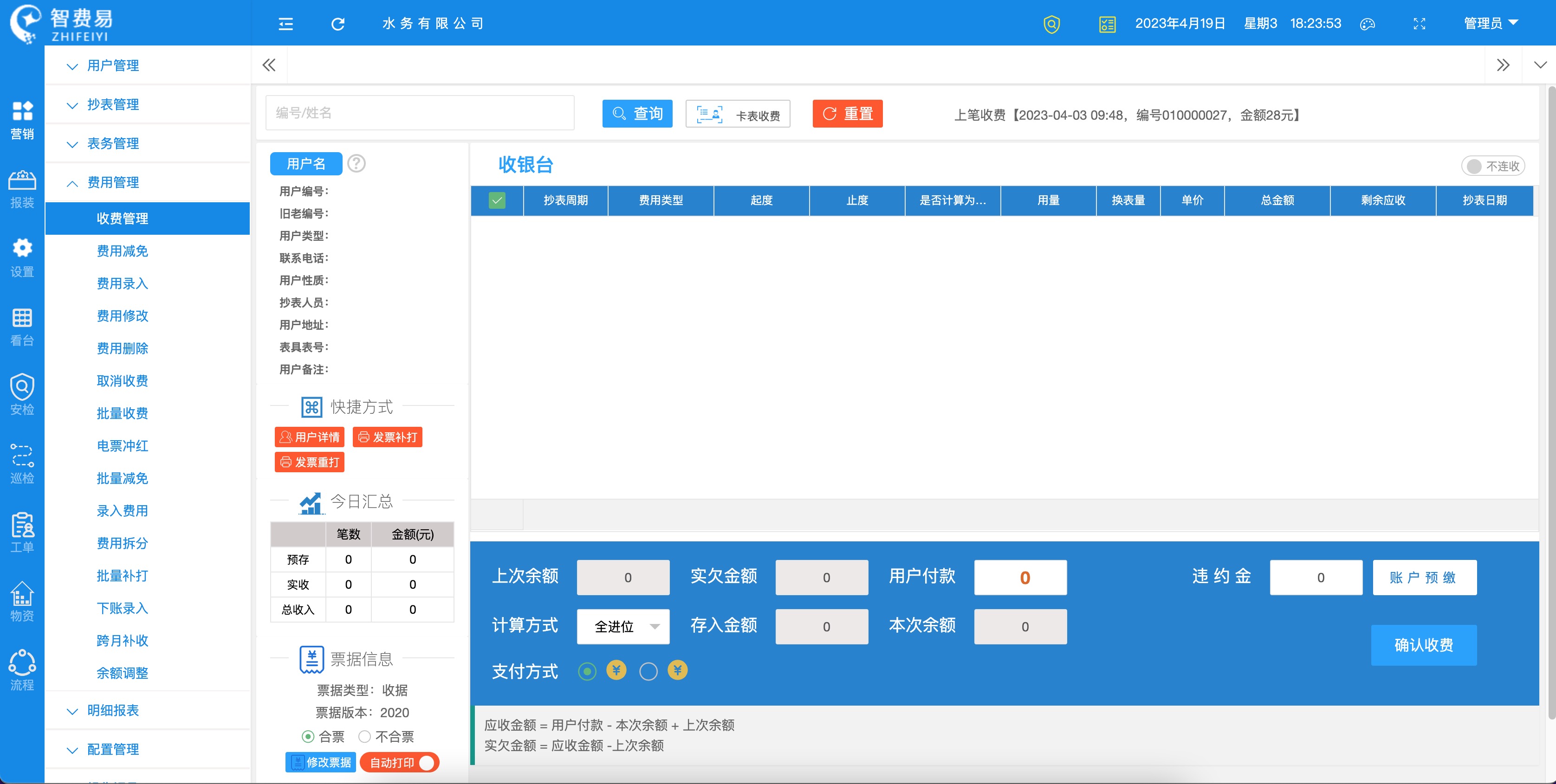
Task: Expand the 表务管理 menu group
Action: 148,144
